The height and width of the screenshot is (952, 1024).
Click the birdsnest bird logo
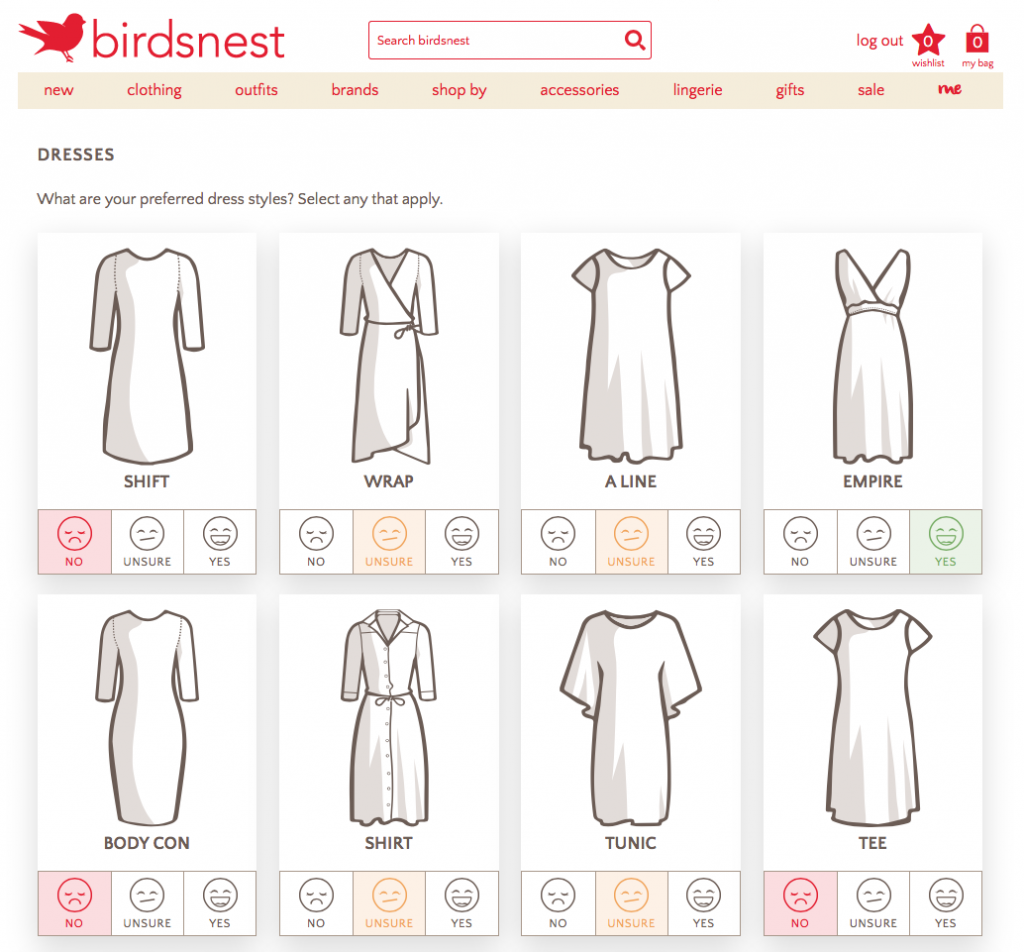[52, 37]
